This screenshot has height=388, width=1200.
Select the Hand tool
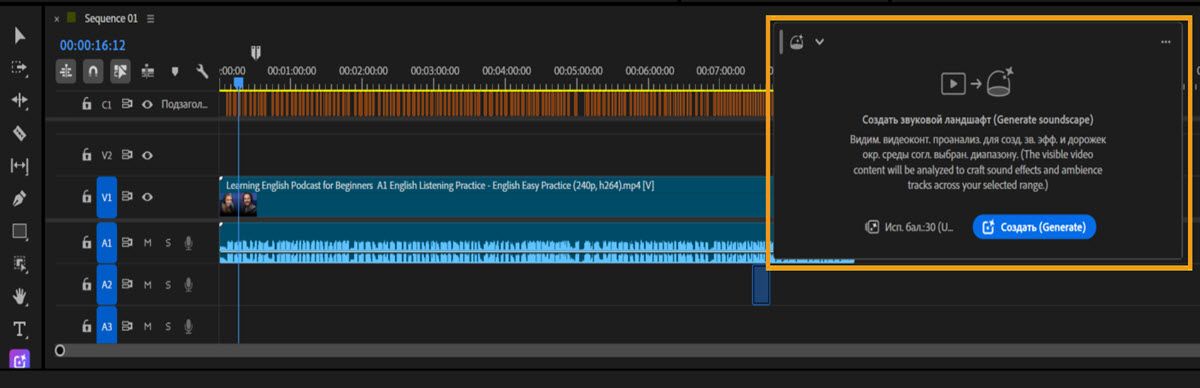19,296
